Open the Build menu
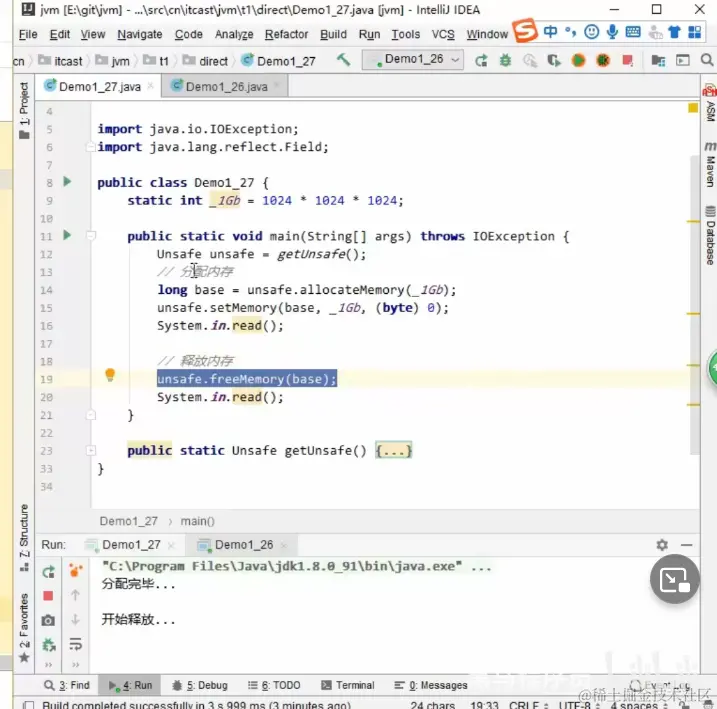The height and width of the screenshot is (709, 717). 333,34
